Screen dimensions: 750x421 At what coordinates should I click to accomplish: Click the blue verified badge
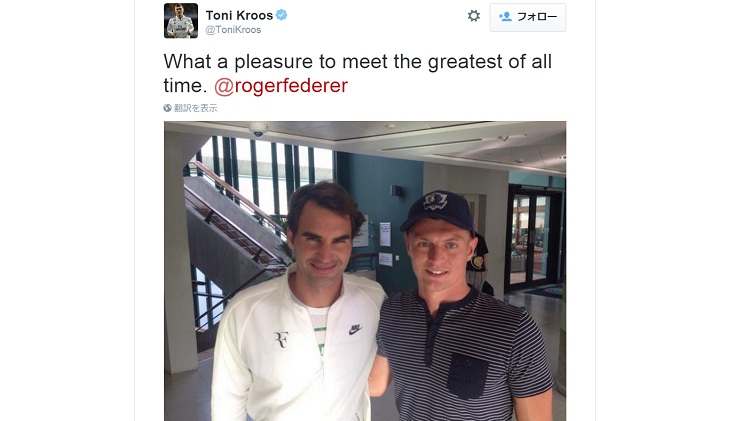tap(282, 15)
